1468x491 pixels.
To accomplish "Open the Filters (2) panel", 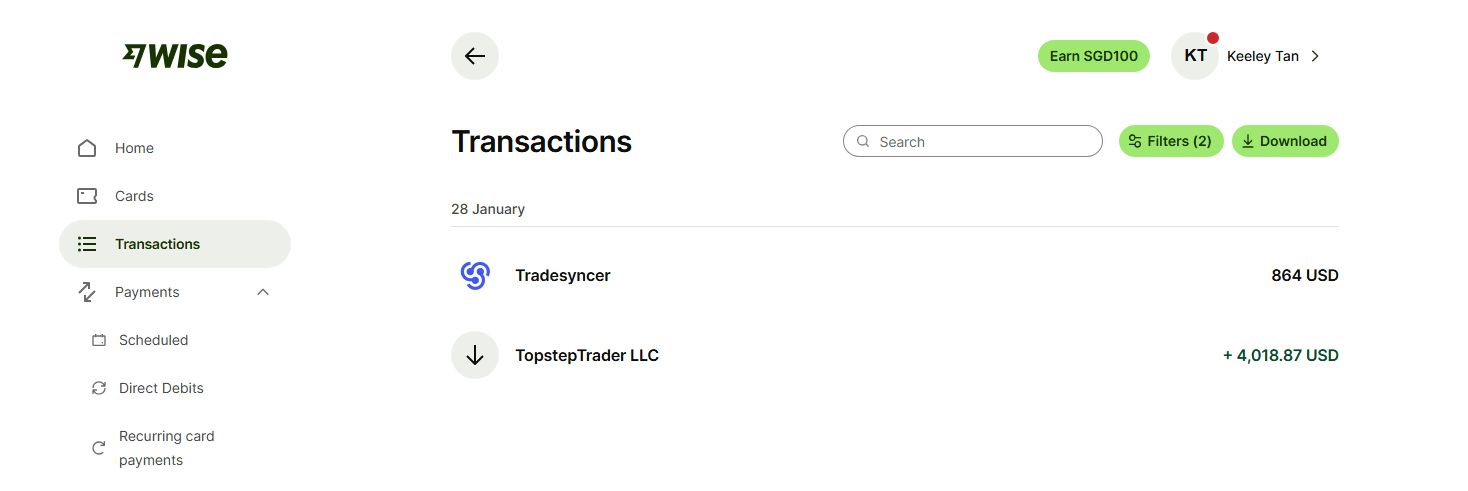I will [x=1170, y=141].
